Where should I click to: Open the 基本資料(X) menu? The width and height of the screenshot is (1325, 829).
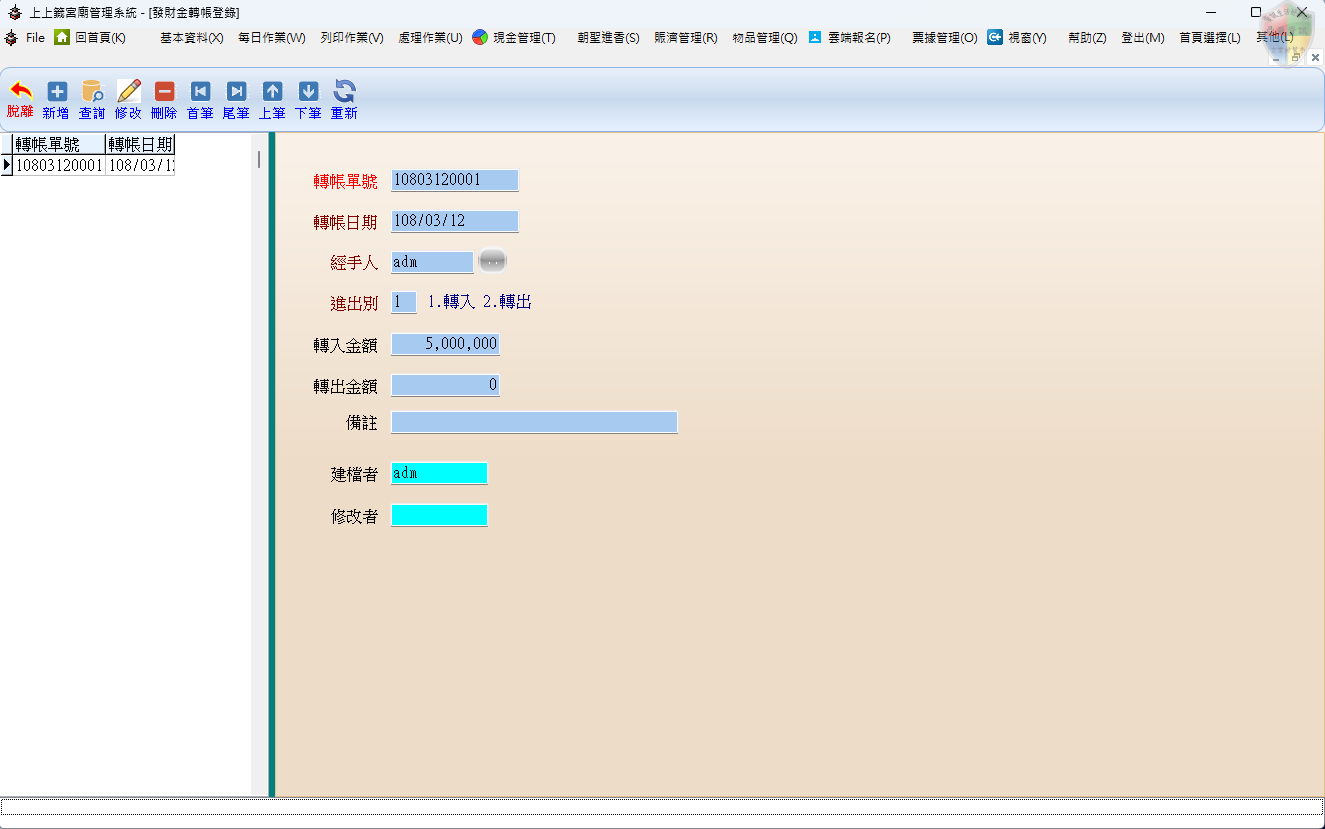point(191,38)
